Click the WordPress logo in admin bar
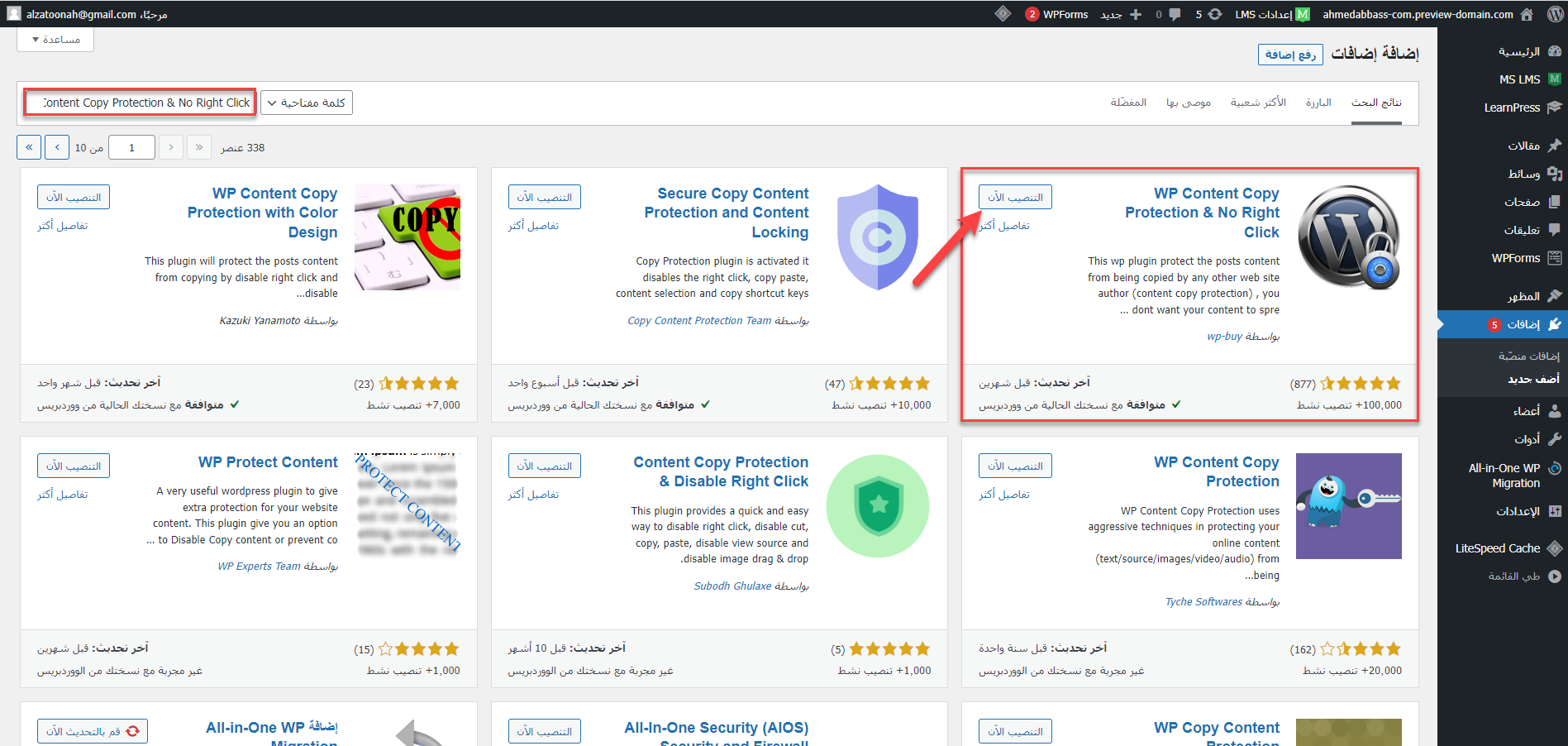This screenshot has width=1568, height=746. (x=1554, y=14)
